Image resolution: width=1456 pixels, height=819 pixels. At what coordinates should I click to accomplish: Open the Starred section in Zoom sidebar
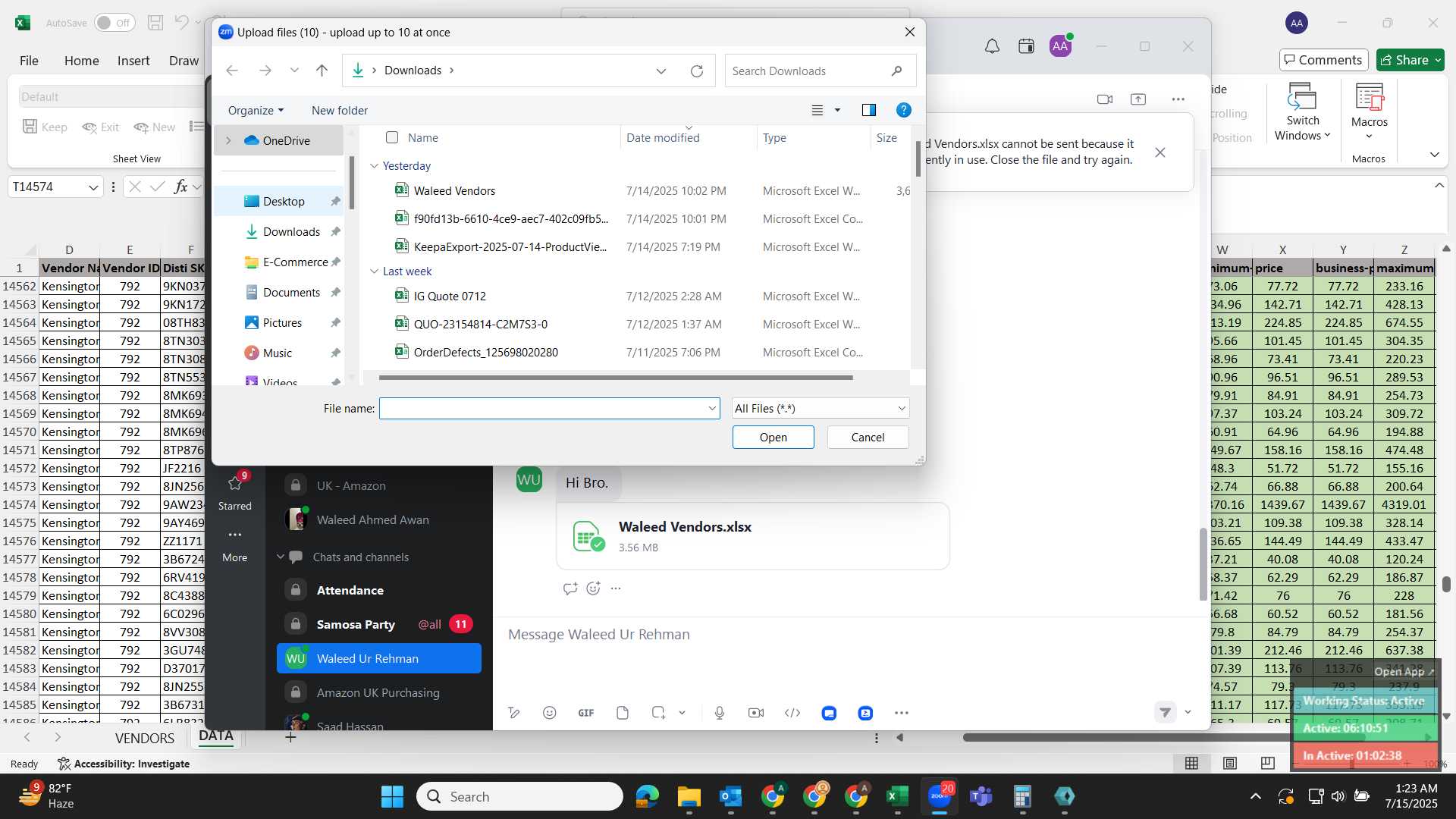click(235, 491)
